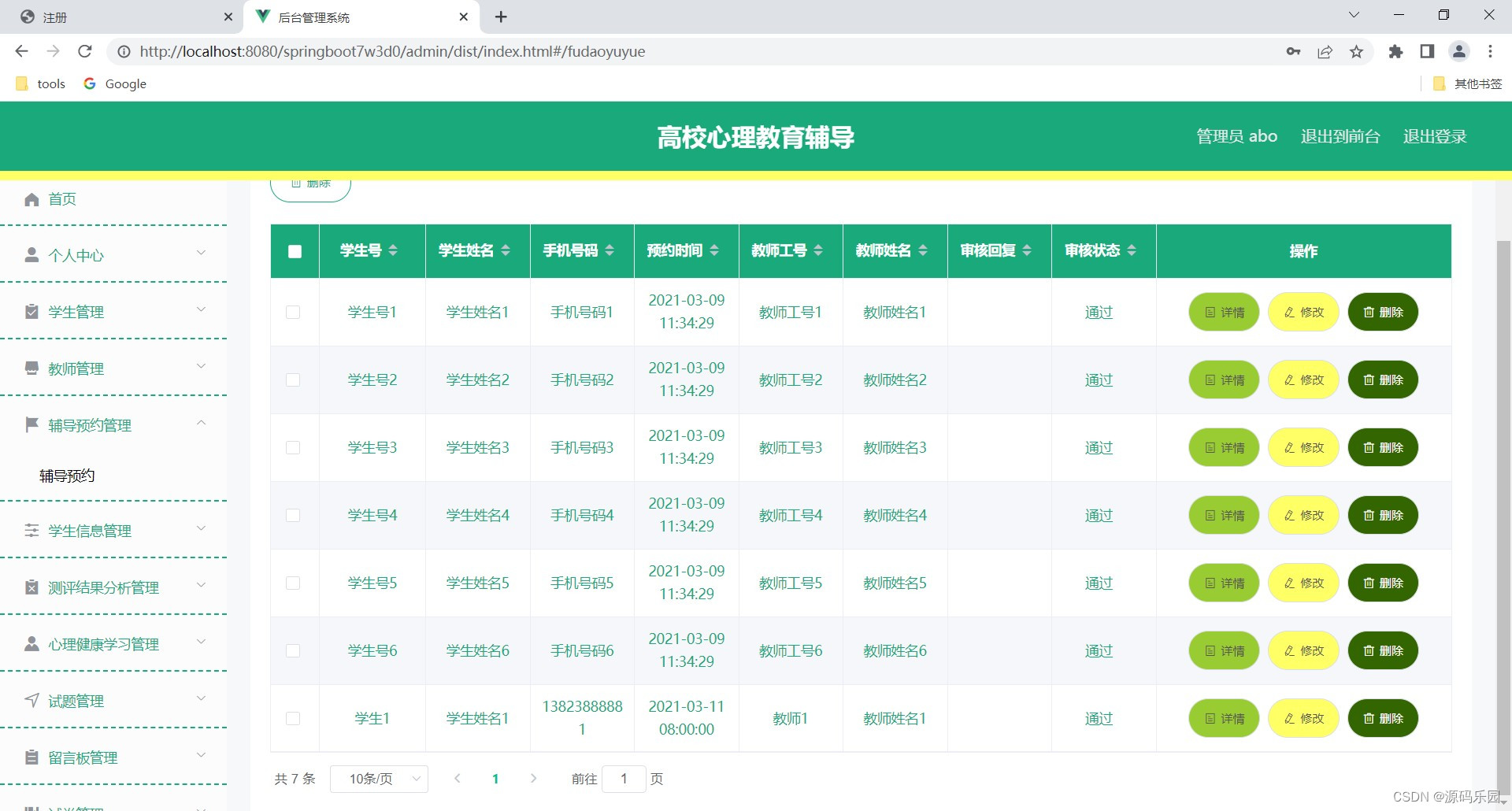Open the browser extensions puzzle icon
Screen dimensions: 1512x811
(x=1395, y=51)
